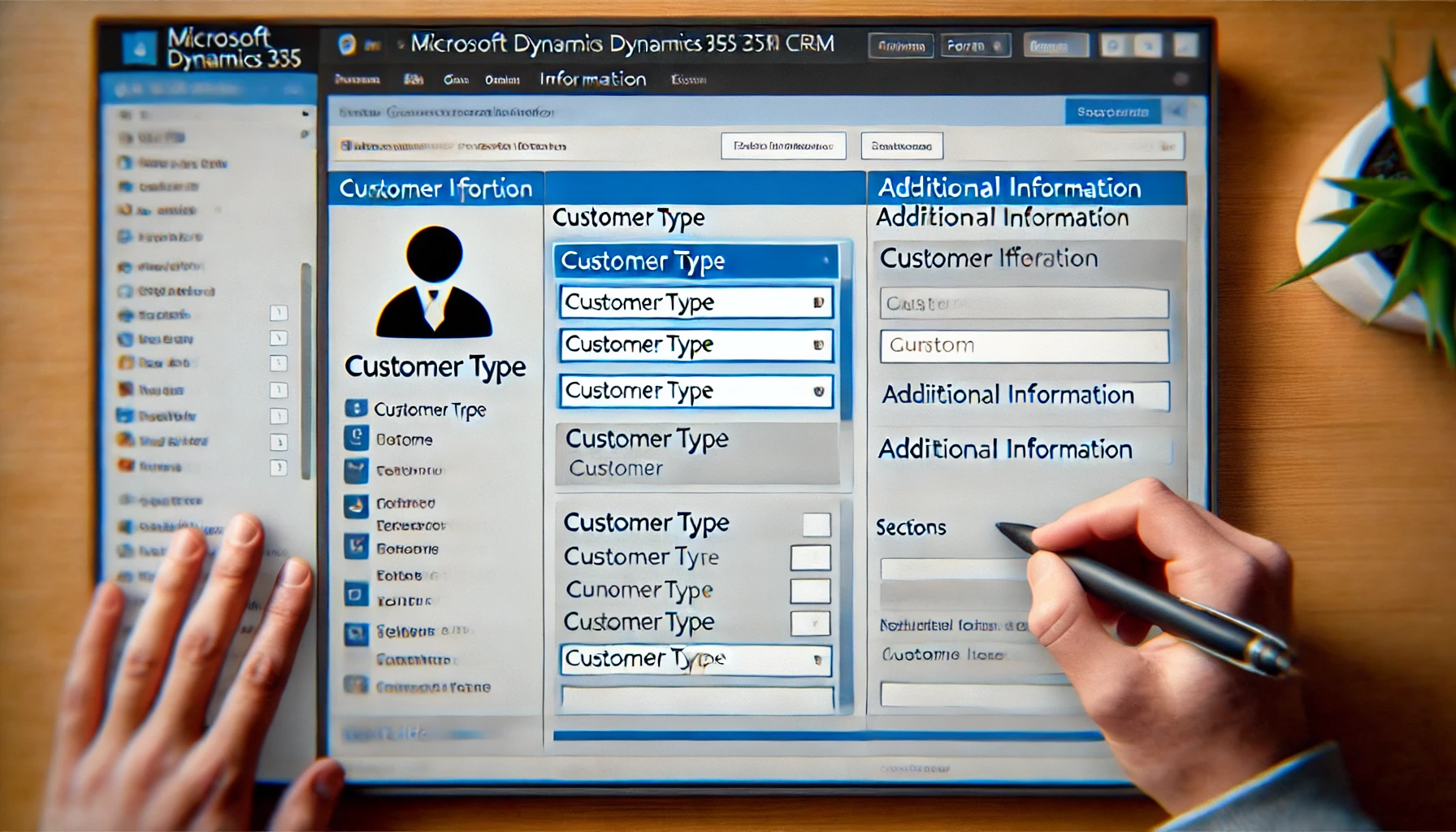This screenshot has width=1456, height=832.
Task: Click the icon beside the 'Telnous' list item
Action: [356, 633]
